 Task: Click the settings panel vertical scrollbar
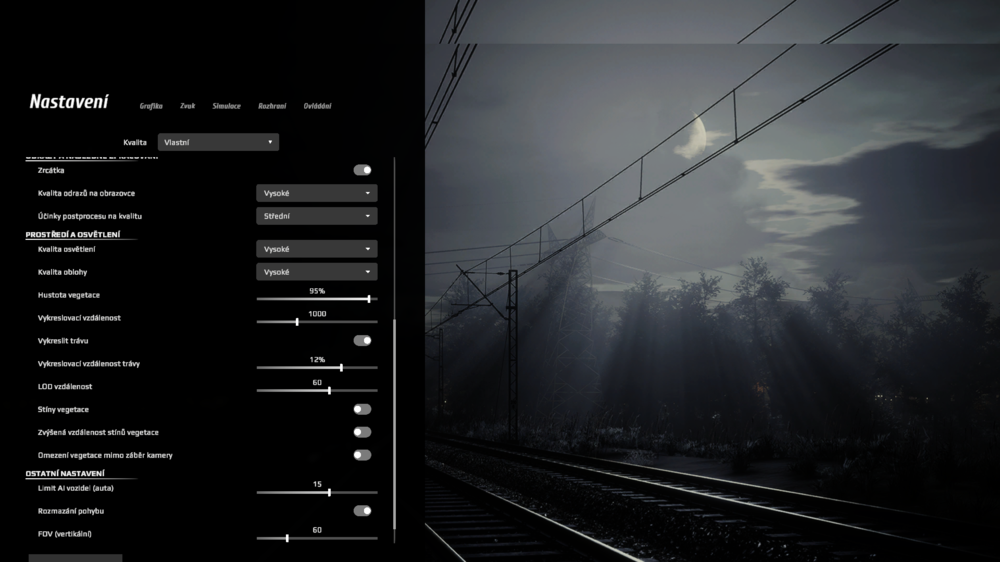pos(394,424)
